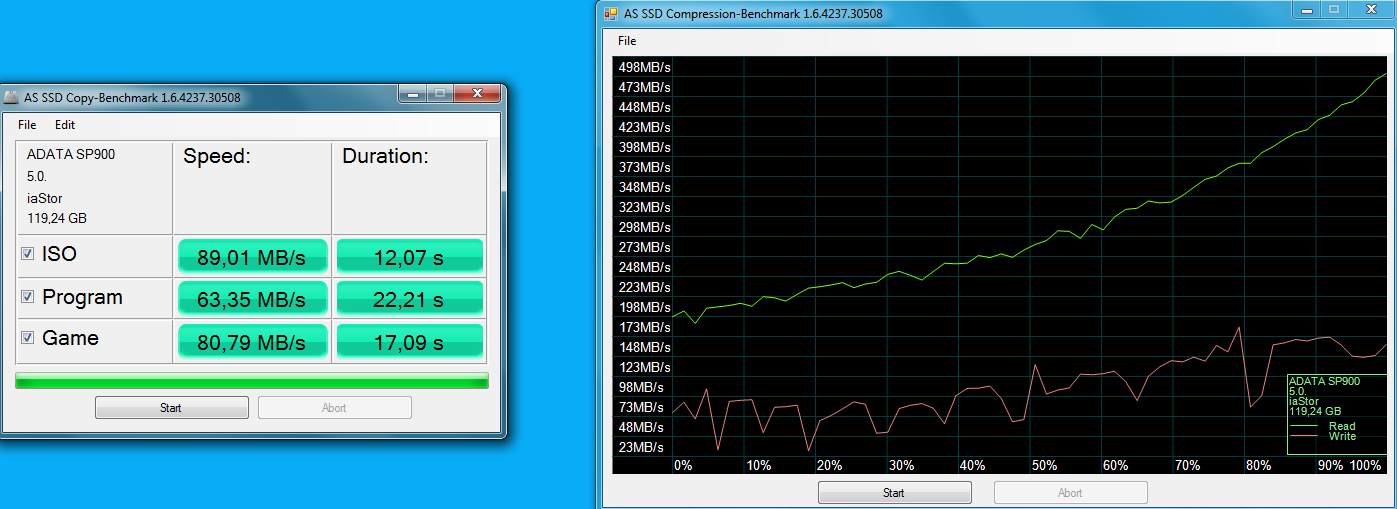Image resolution: width=1397 pixels, height=509 pixels.
Task: Click the Write legend entry in graph
Action: pos(1342,436)
